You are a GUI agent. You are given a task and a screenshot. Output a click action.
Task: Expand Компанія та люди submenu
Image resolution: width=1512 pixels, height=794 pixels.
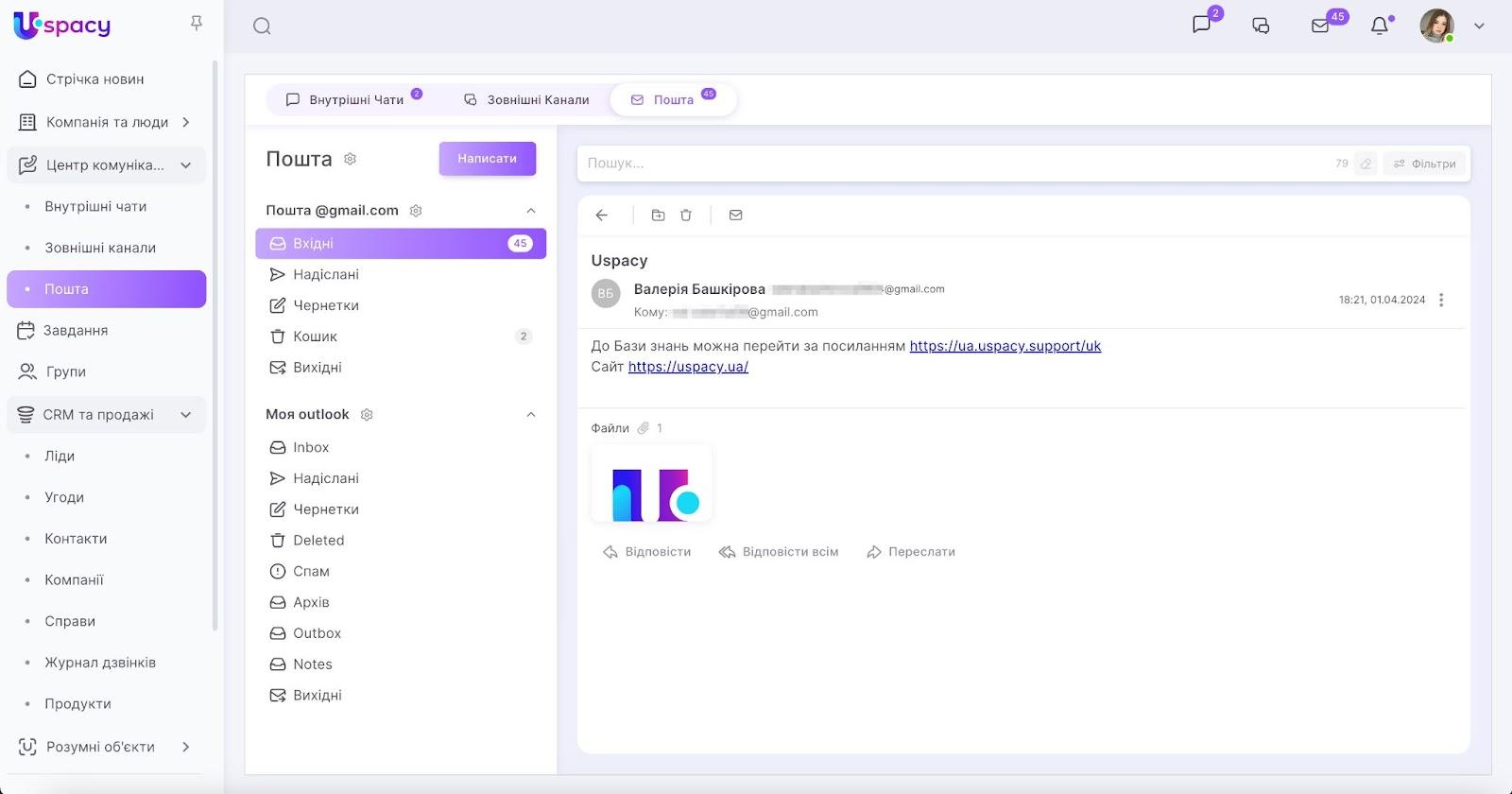tap(186, 122)
